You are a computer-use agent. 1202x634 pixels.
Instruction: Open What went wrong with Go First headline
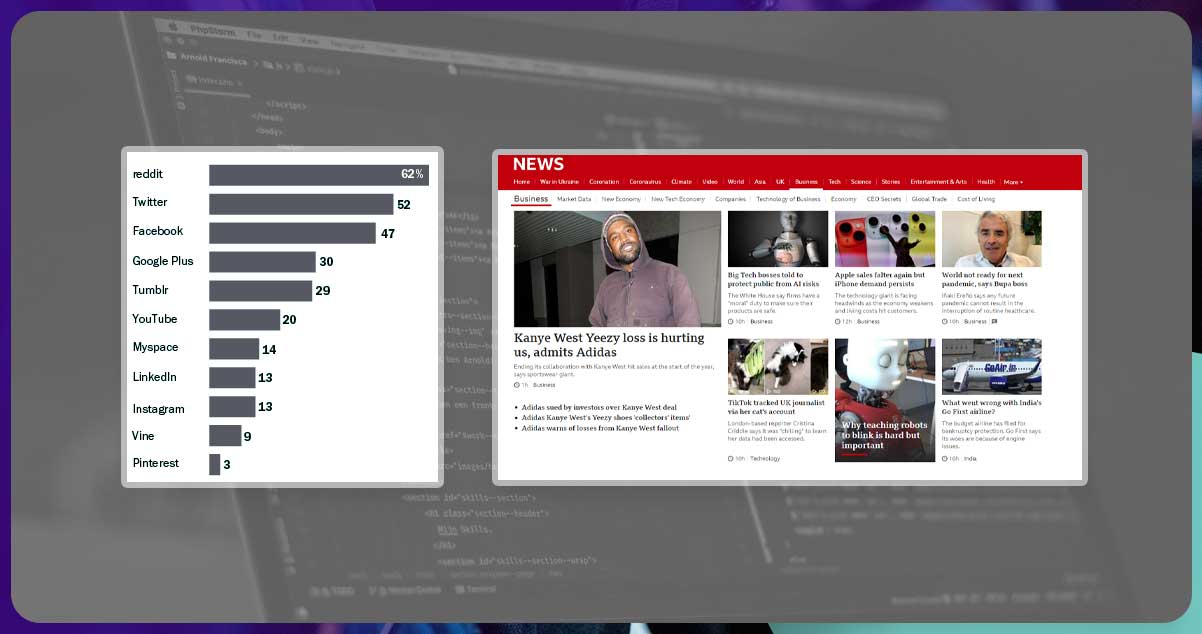pyautogui.click(x=992, y=407)
